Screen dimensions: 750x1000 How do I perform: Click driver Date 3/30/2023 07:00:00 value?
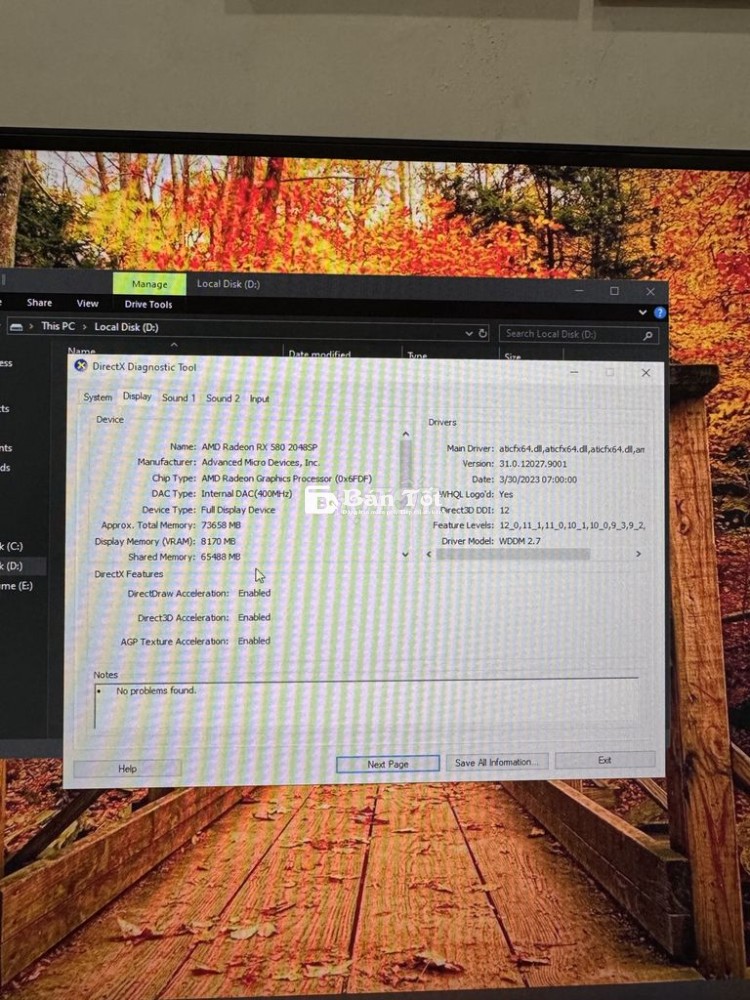coord(538,480)
